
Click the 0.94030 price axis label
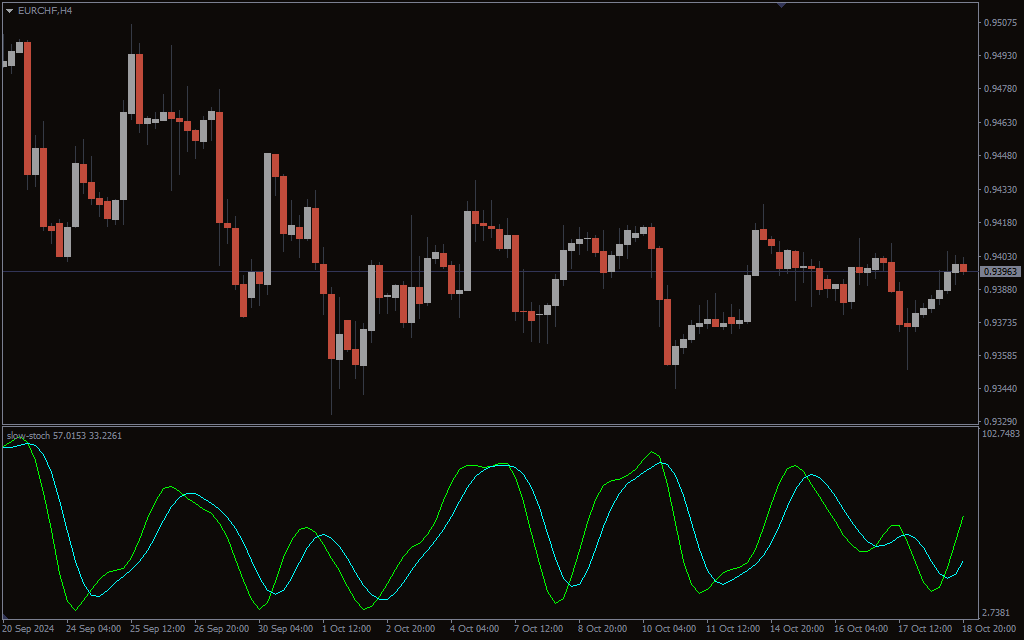coord(1000,256)
